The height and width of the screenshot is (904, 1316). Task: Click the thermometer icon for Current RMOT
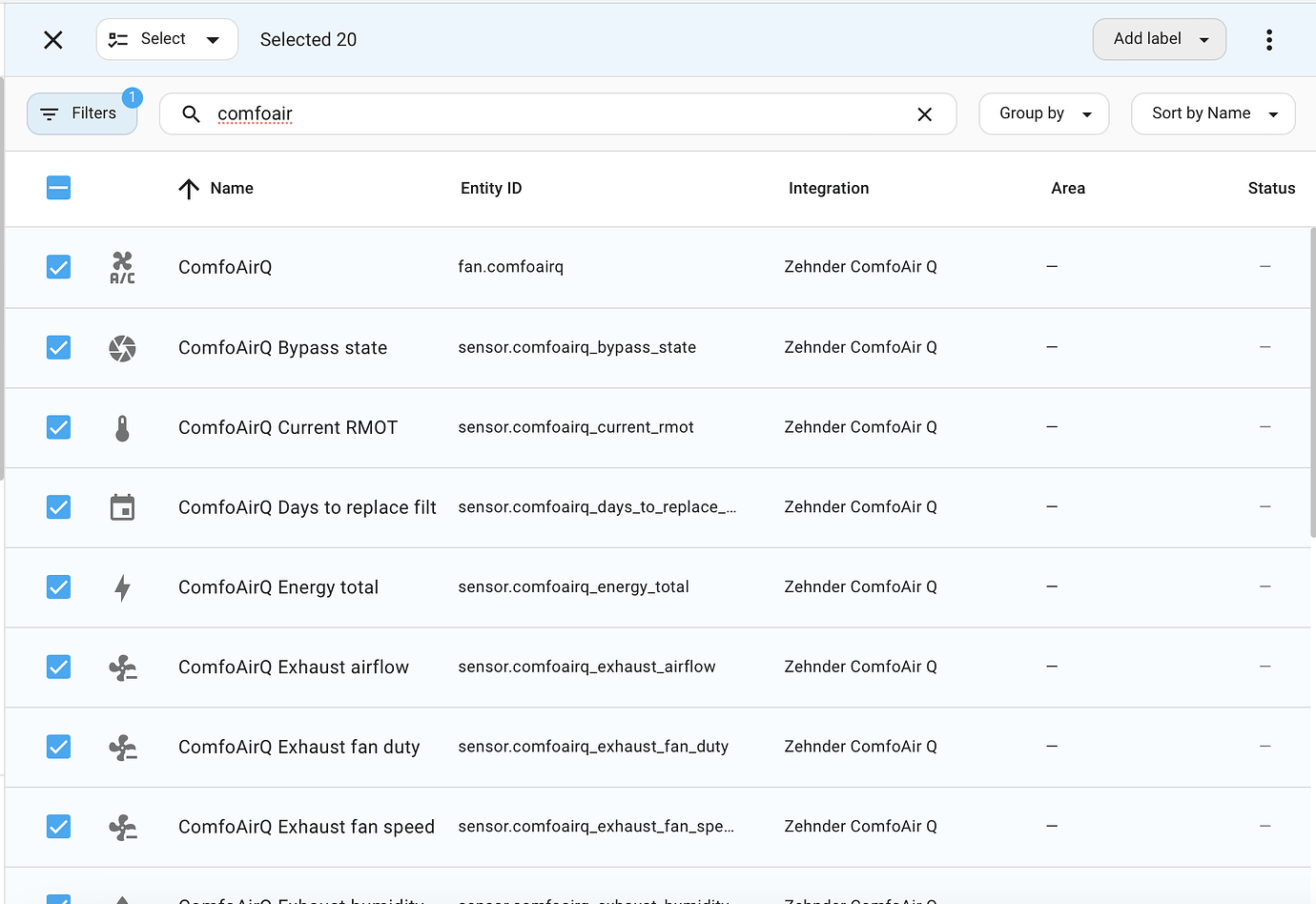click(122, 427)
